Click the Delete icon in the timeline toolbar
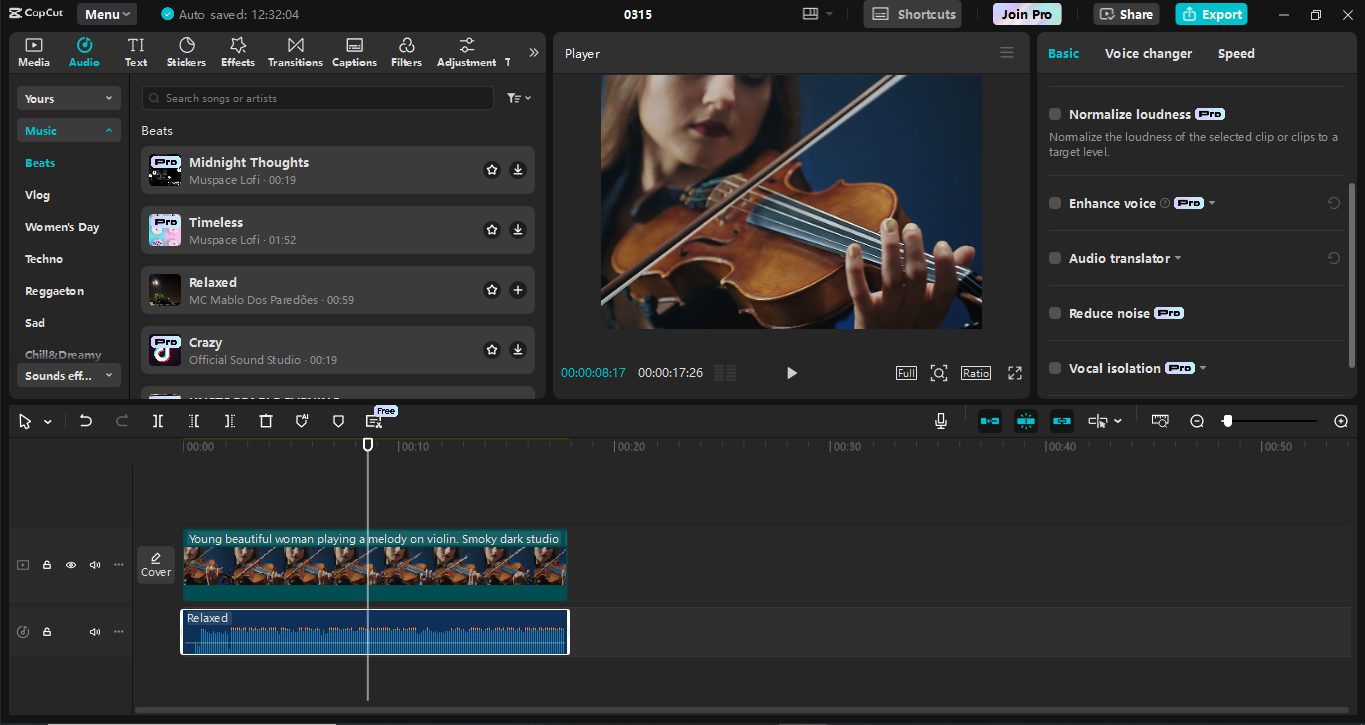Screen dimensions: 1365x725 pos(265,421)
